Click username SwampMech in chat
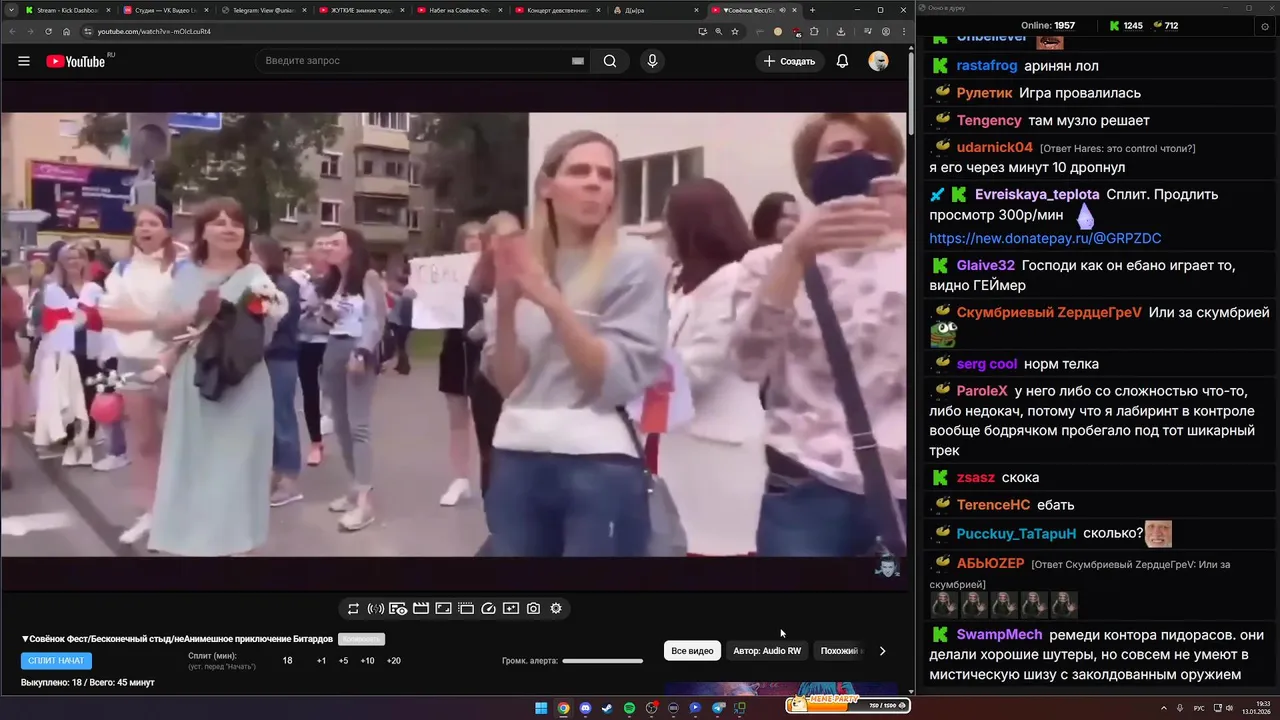This screenshot has width=1280, height=720. click(x=999, y=635)
